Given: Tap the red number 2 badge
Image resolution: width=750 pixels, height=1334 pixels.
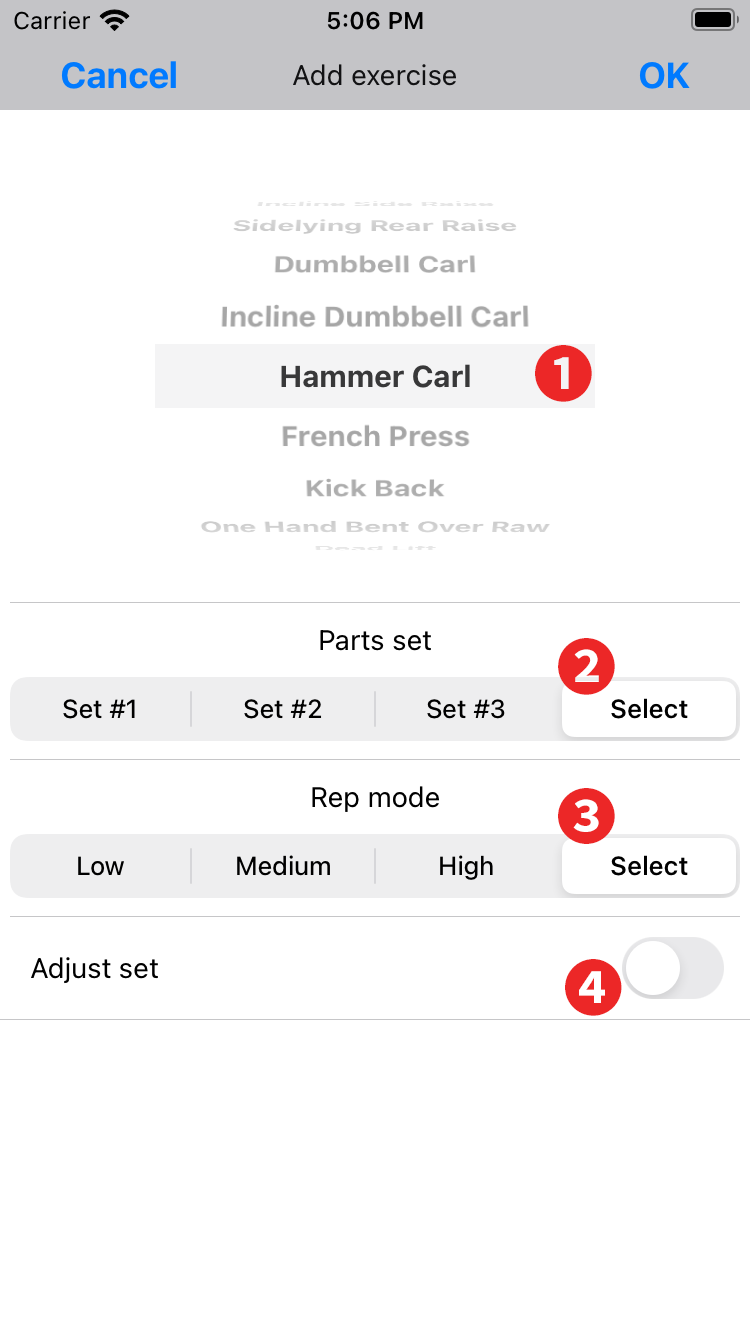Looking at the screenshot, I should [586, 667].
